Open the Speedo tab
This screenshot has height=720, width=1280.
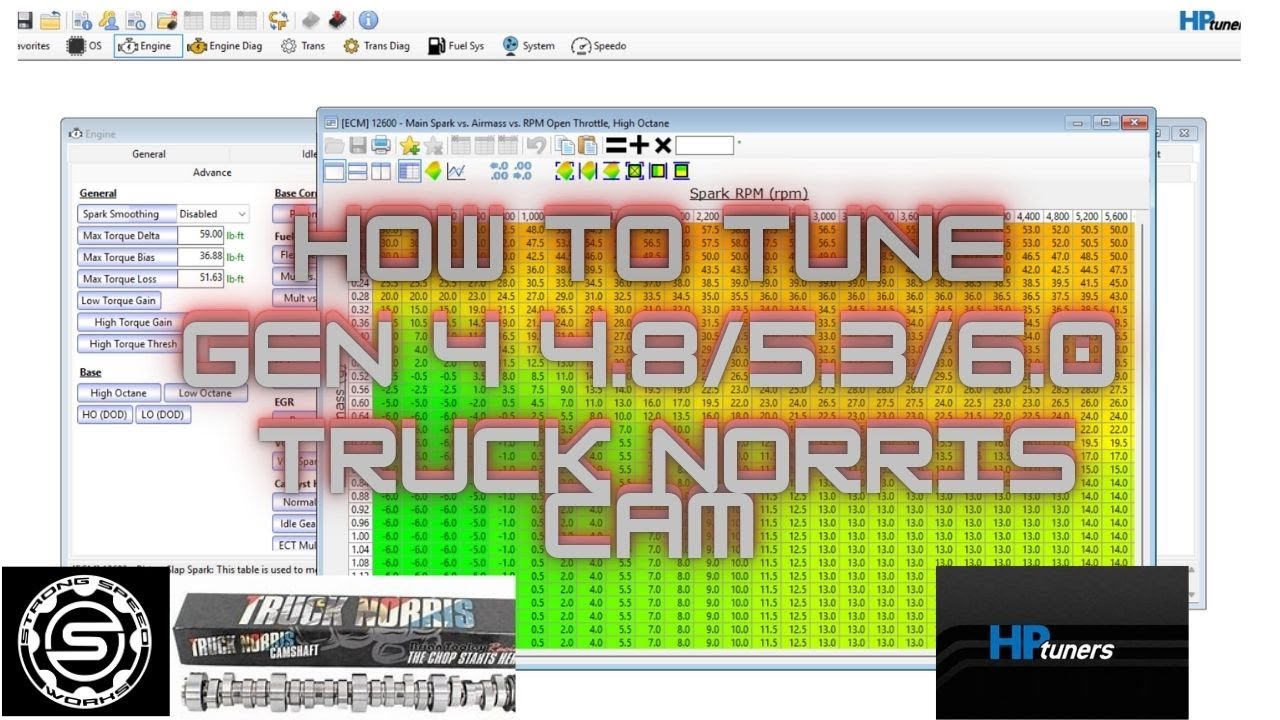(599, 46)
